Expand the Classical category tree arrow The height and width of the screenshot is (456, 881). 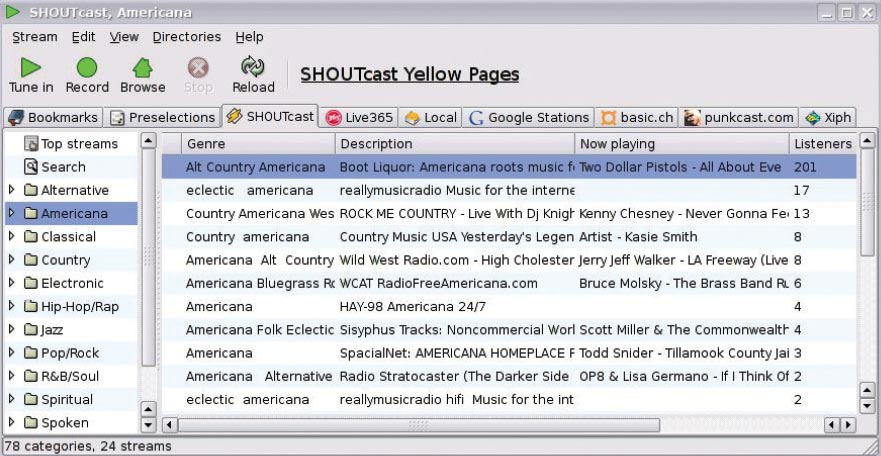tap(12, 237)
